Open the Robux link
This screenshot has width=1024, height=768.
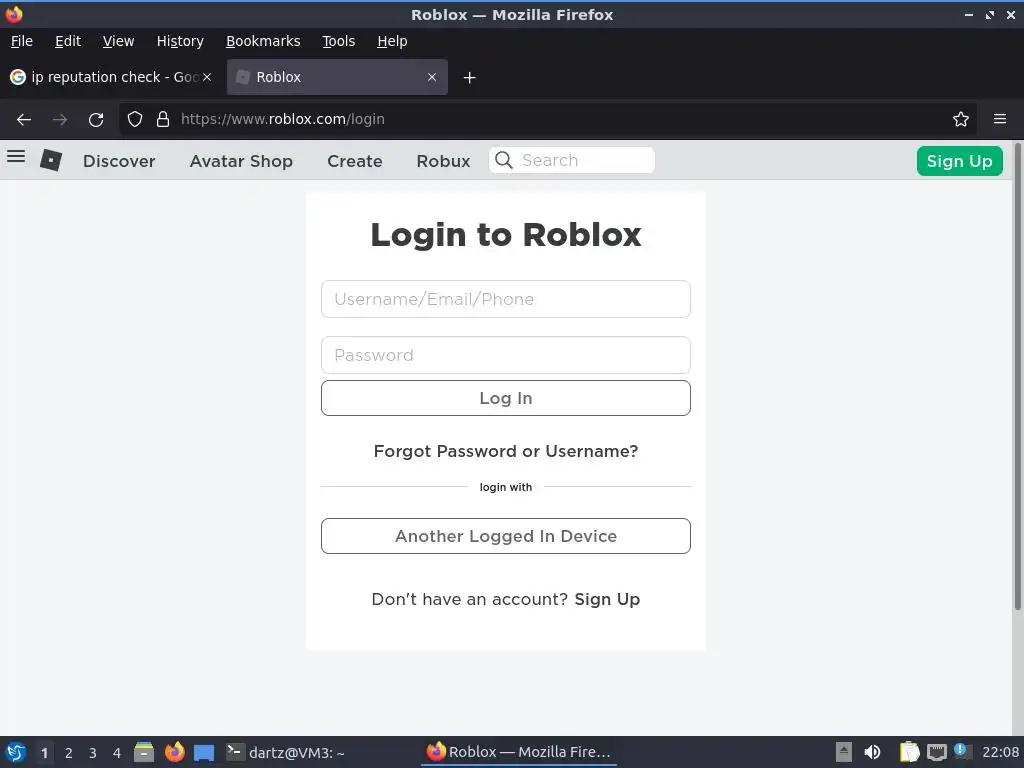point(443,161)
